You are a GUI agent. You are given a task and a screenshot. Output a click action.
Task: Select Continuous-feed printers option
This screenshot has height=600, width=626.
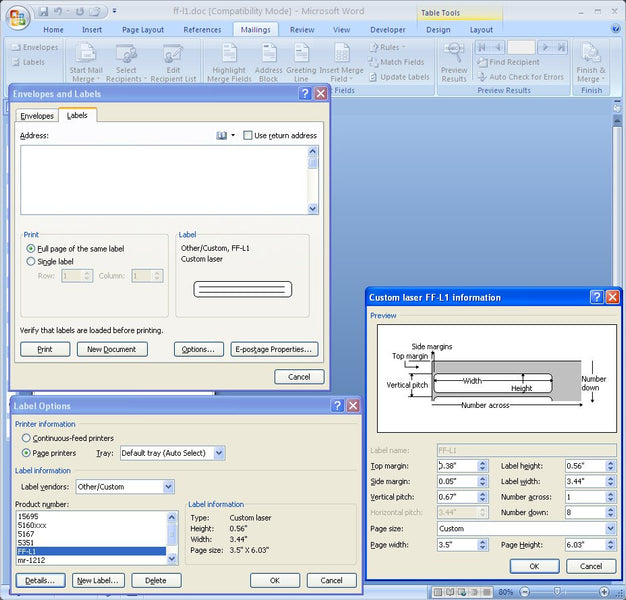pyautogui.click(x=25, y=438)
